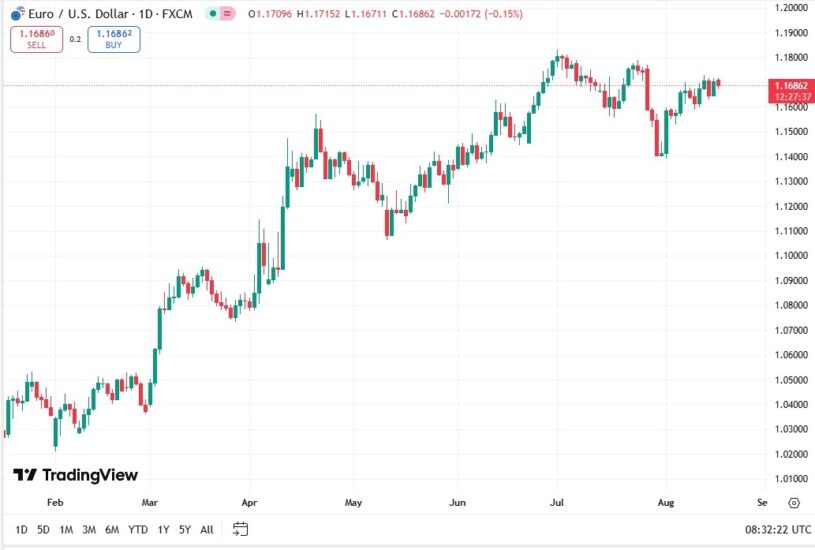Screen dimensions: 815x550
Task: Select the 5D time range
Action: pos(43,529)
